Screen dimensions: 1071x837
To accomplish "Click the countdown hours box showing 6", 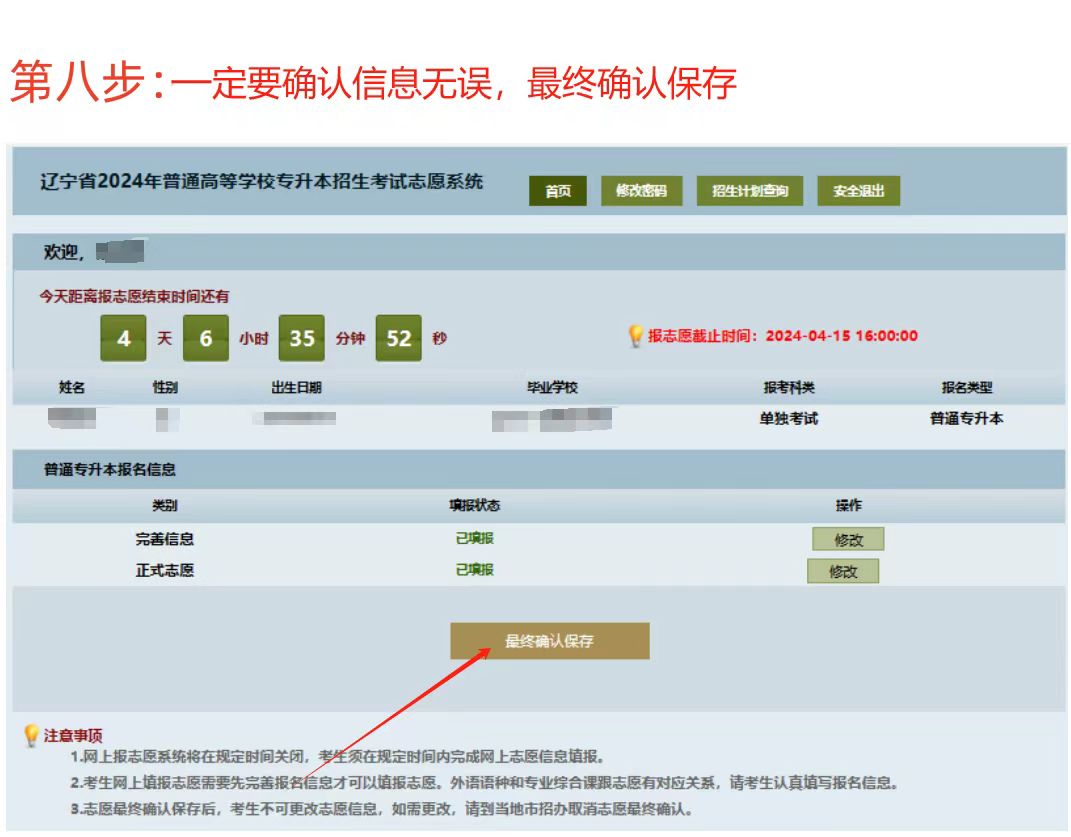I will click(x=206, y=338).
